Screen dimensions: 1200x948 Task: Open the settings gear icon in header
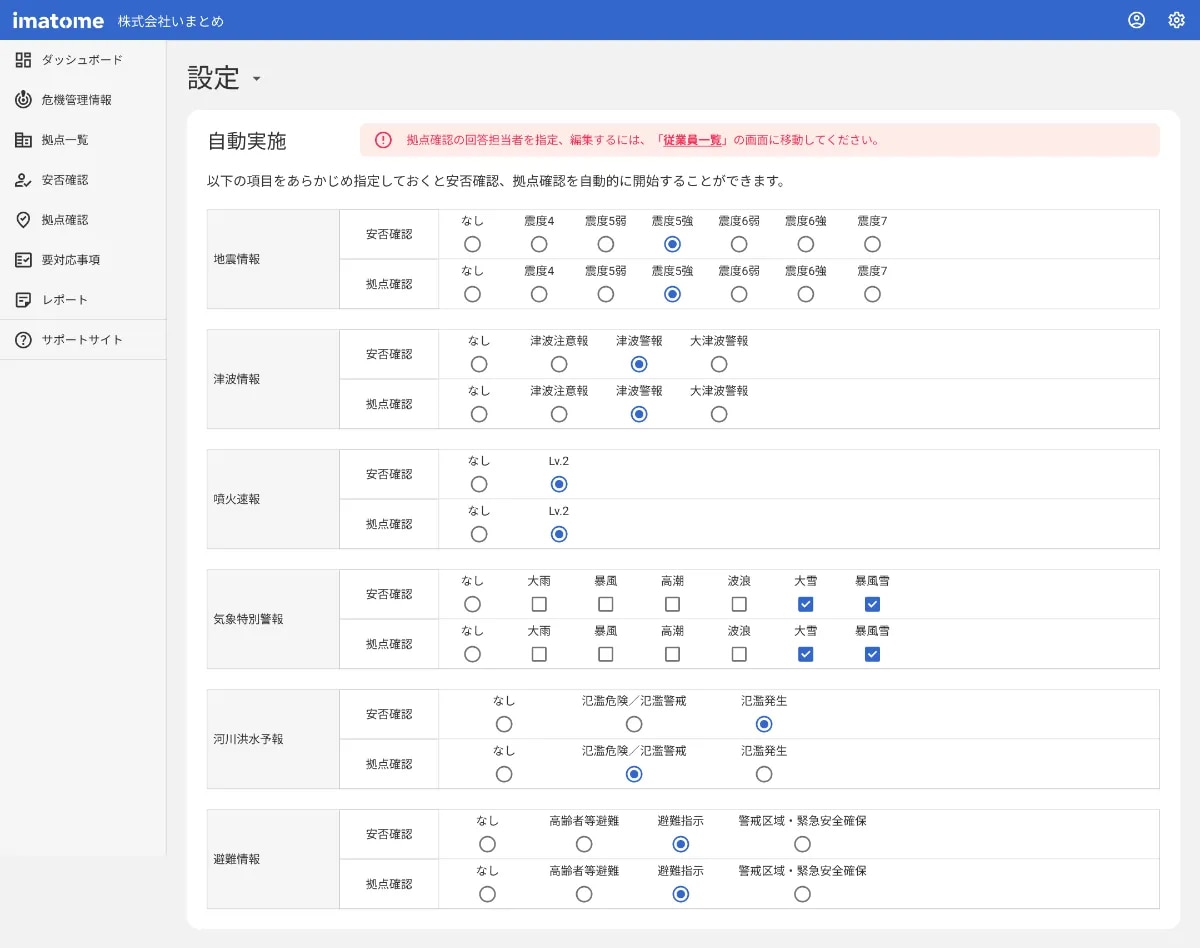click(x=1176, y=20)
